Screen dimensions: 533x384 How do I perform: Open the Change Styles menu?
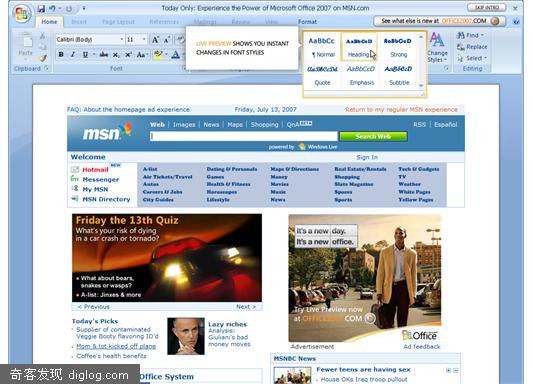[x=437, y=48]
